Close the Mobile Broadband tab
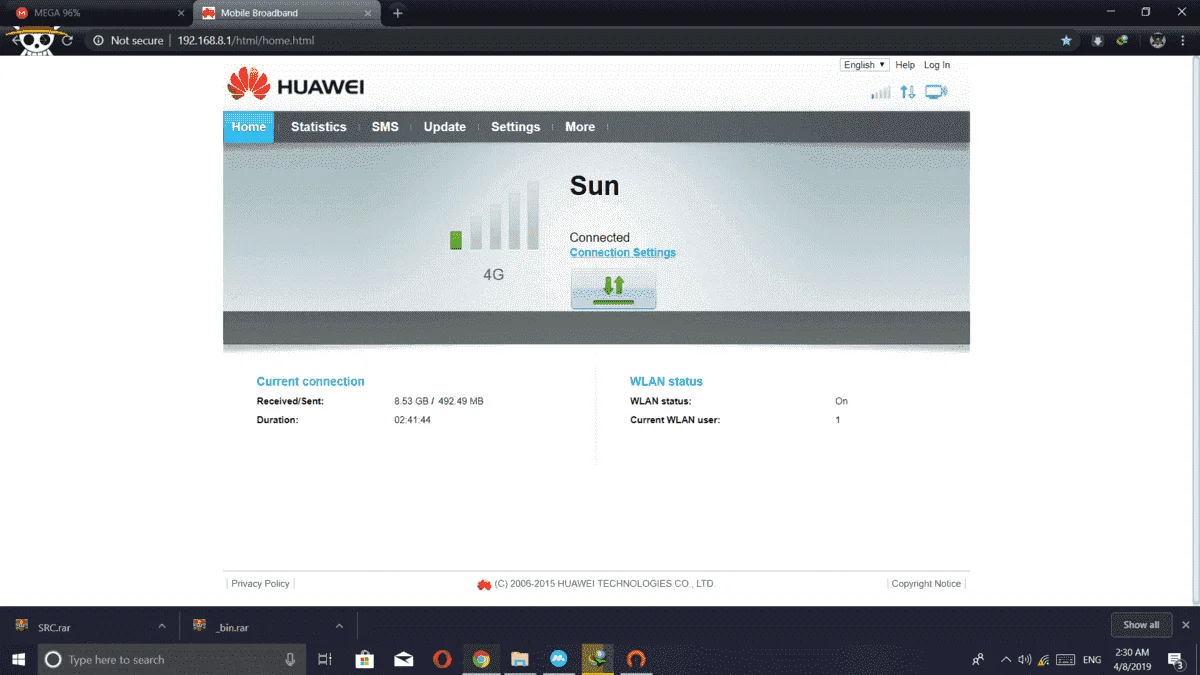Image resolution: width=1200 pixels, height=675 pixels. [369, 13]
